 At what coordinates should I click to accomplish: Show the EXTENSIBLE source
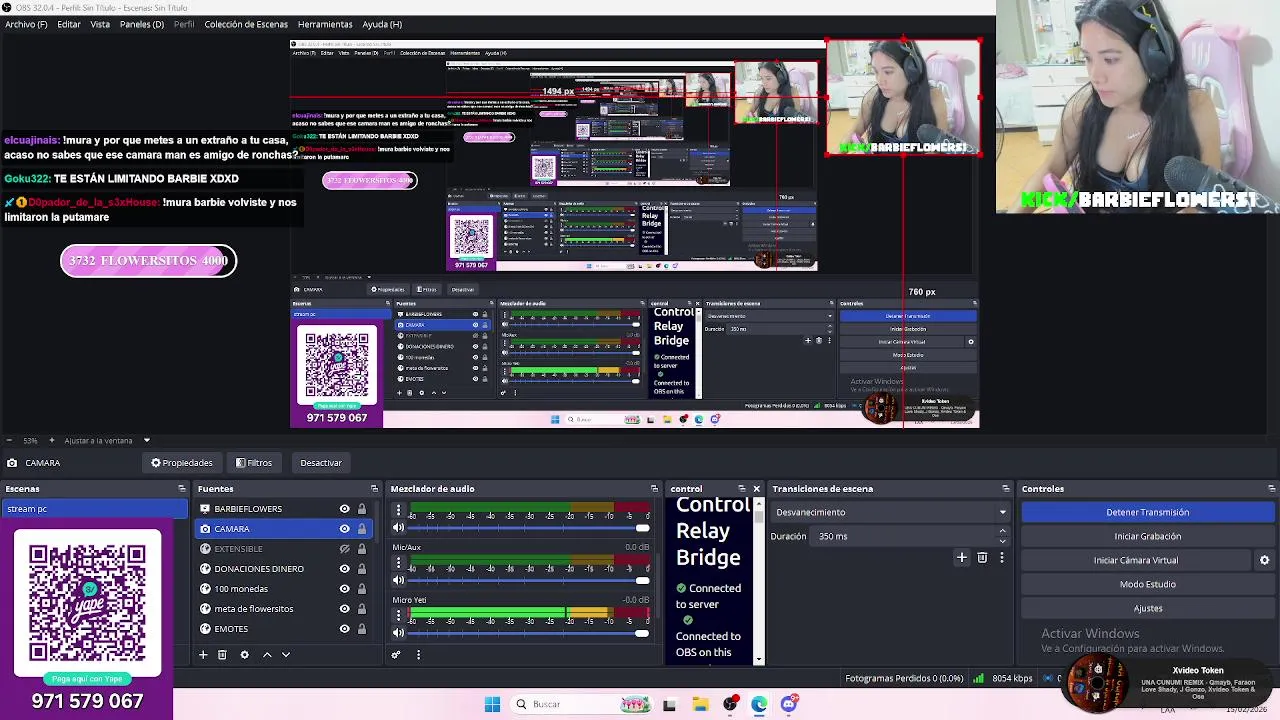(344, 549)
